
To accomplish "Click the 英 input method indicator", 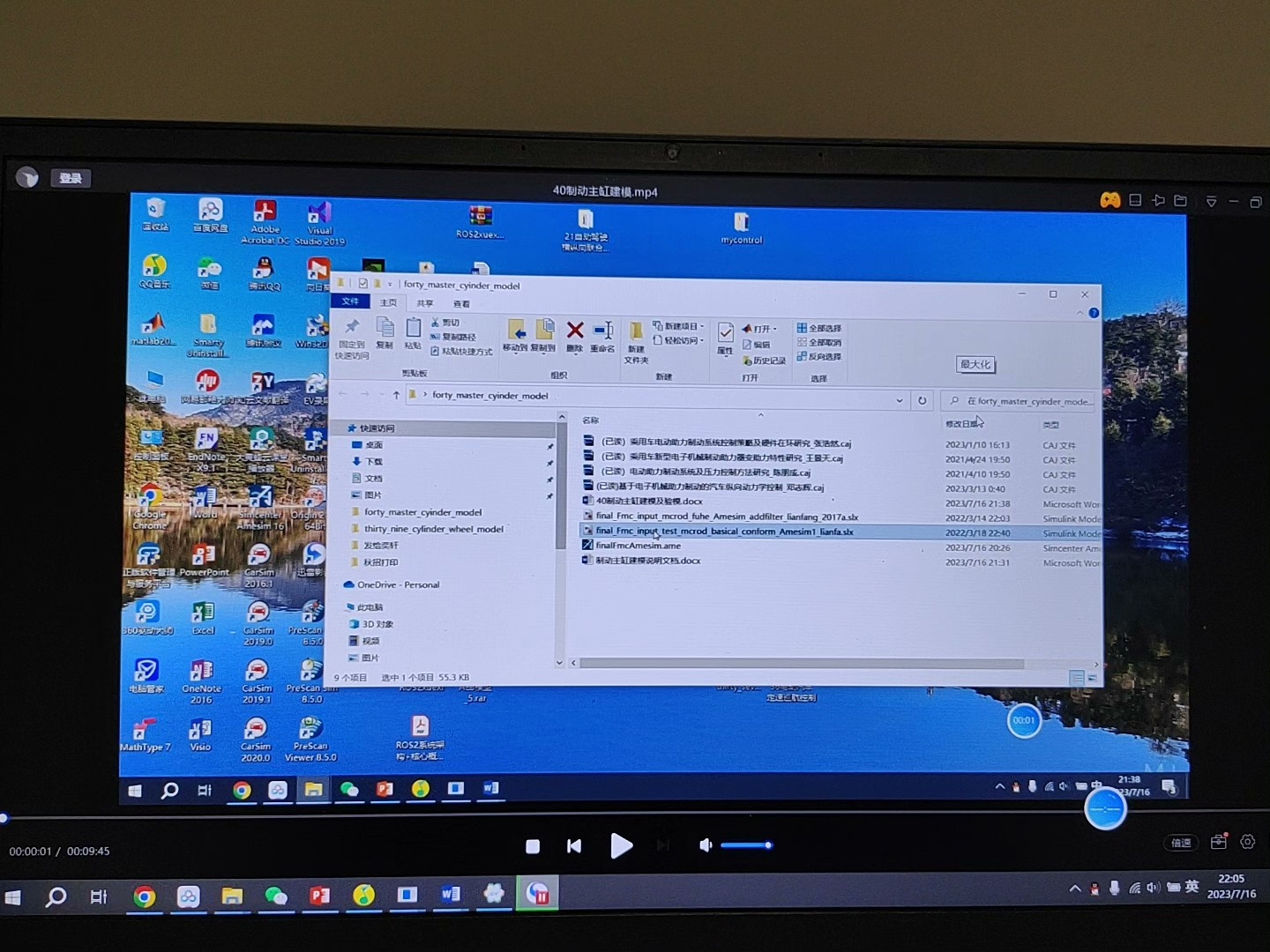I will pyautogui.click(x=1192, y=887).
